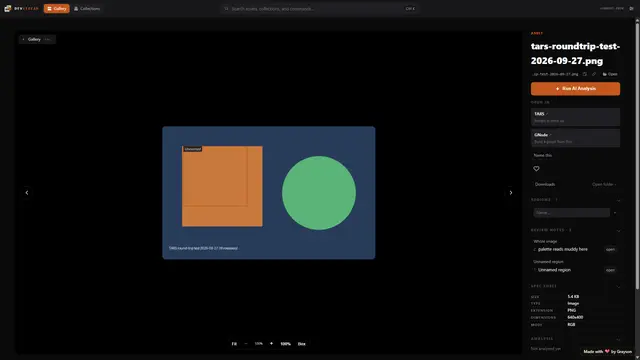Open the asset in GNode
Viewport: 640px width, 360px height.
click(575, 138)
